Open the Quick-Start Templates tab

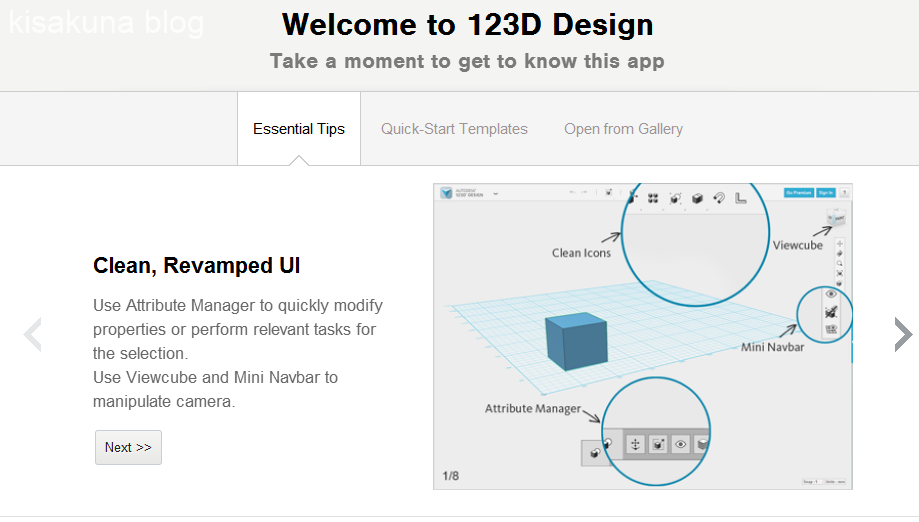[x=454, y=129]
